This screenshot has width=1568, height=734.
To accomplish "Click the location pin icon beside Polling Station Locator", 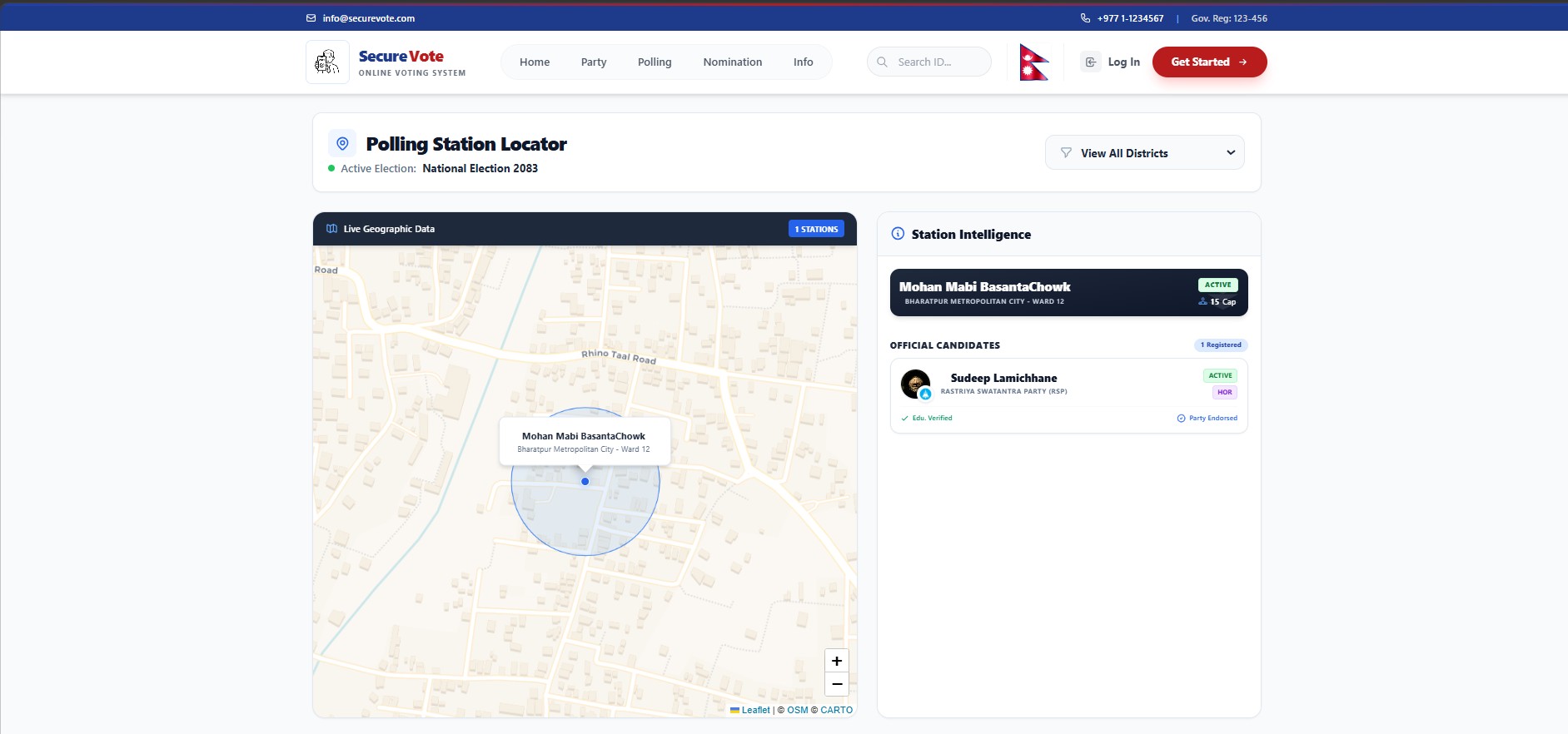I will tap(342, 144).
